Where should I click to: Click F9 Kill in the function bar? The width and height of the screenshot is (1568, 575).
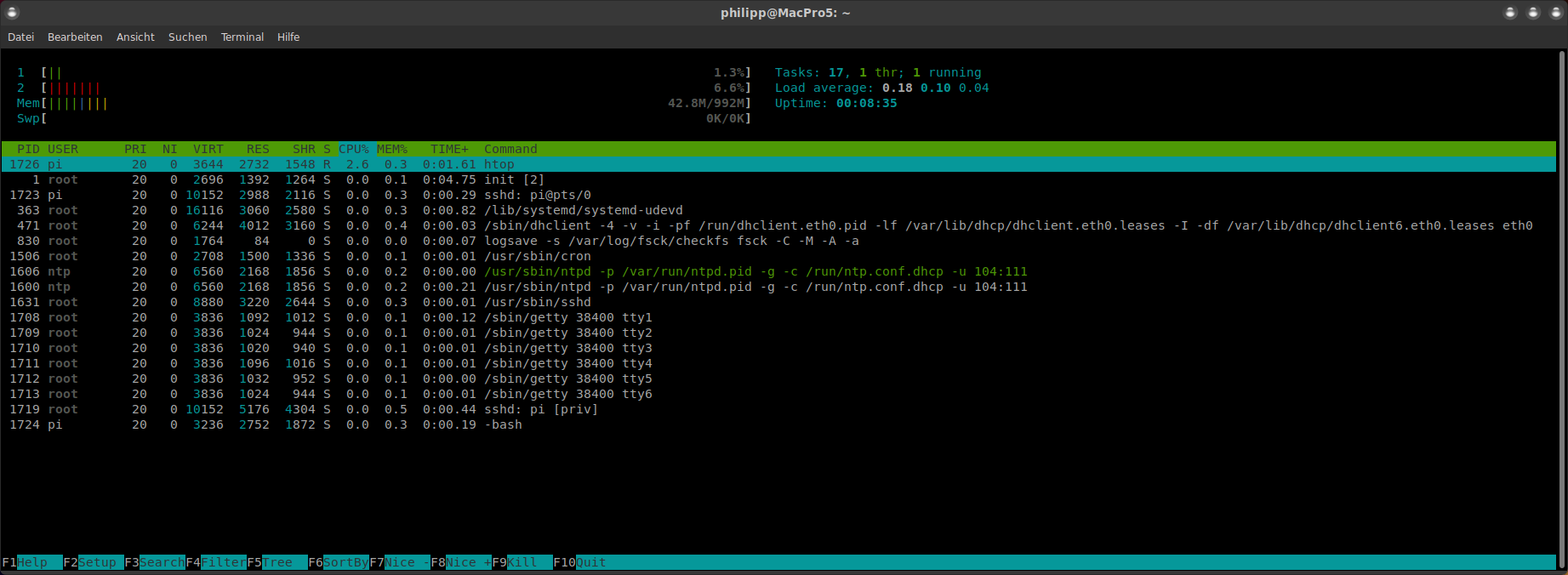(522, 562)
